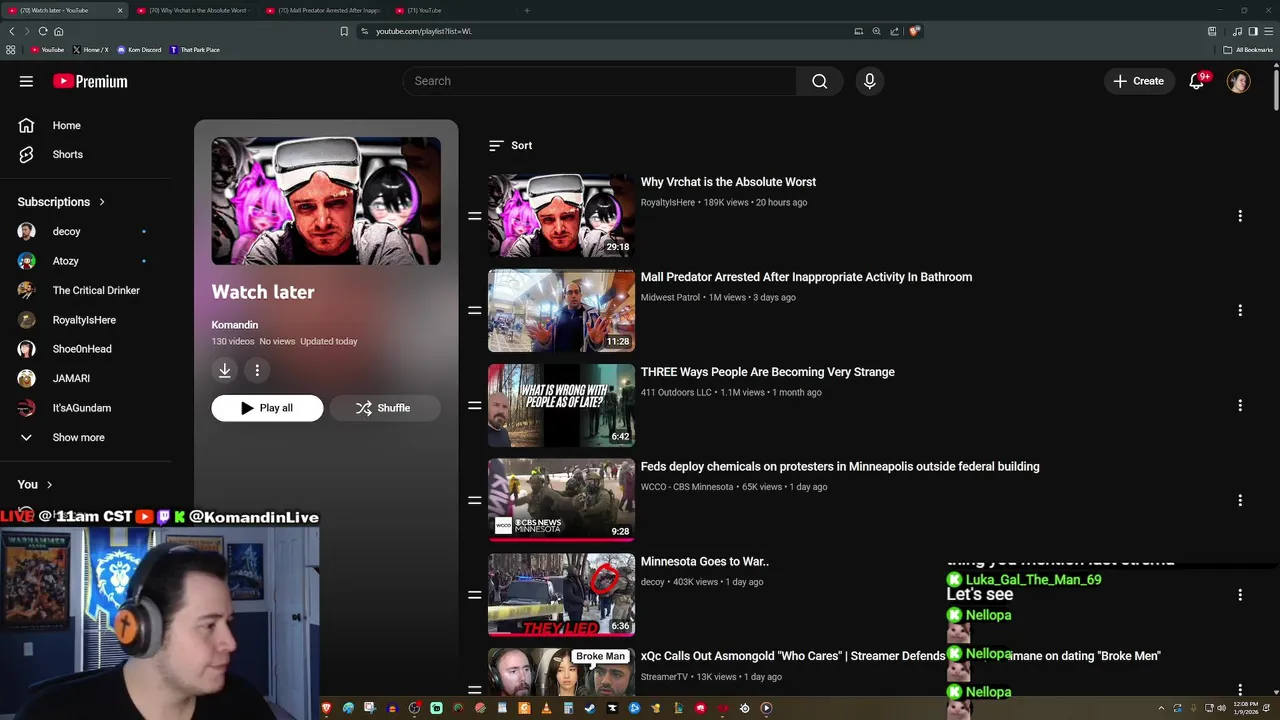
Task: Open All Bookmarks folder
Action: (x=1248, y=49)
